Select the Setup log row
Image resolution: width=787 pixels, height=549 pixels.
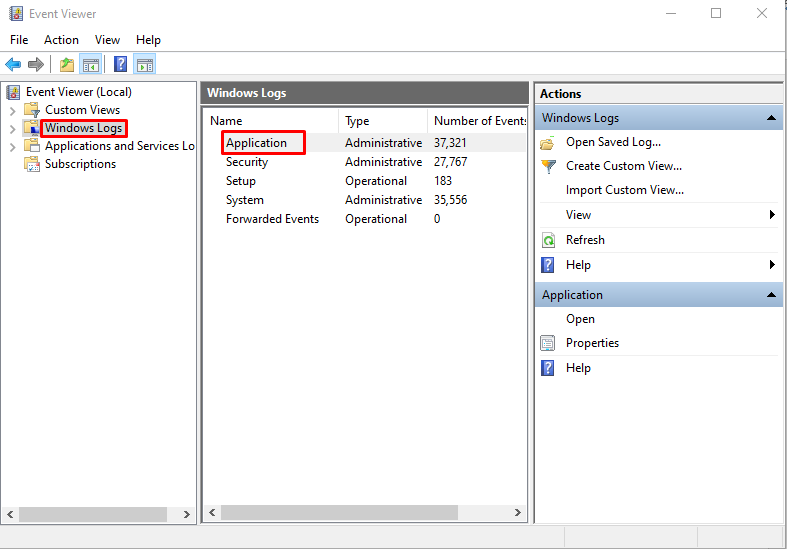tap(365, 181)
